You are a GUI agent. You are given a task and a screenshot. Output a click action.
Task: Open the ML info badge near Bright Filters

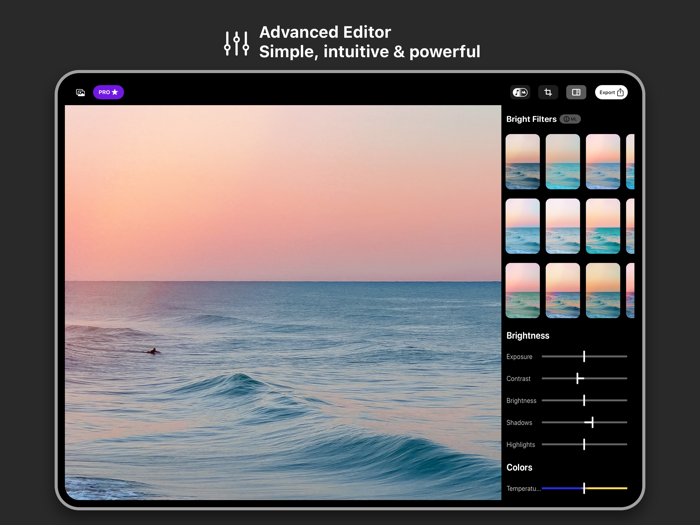(x=570, y=119)
